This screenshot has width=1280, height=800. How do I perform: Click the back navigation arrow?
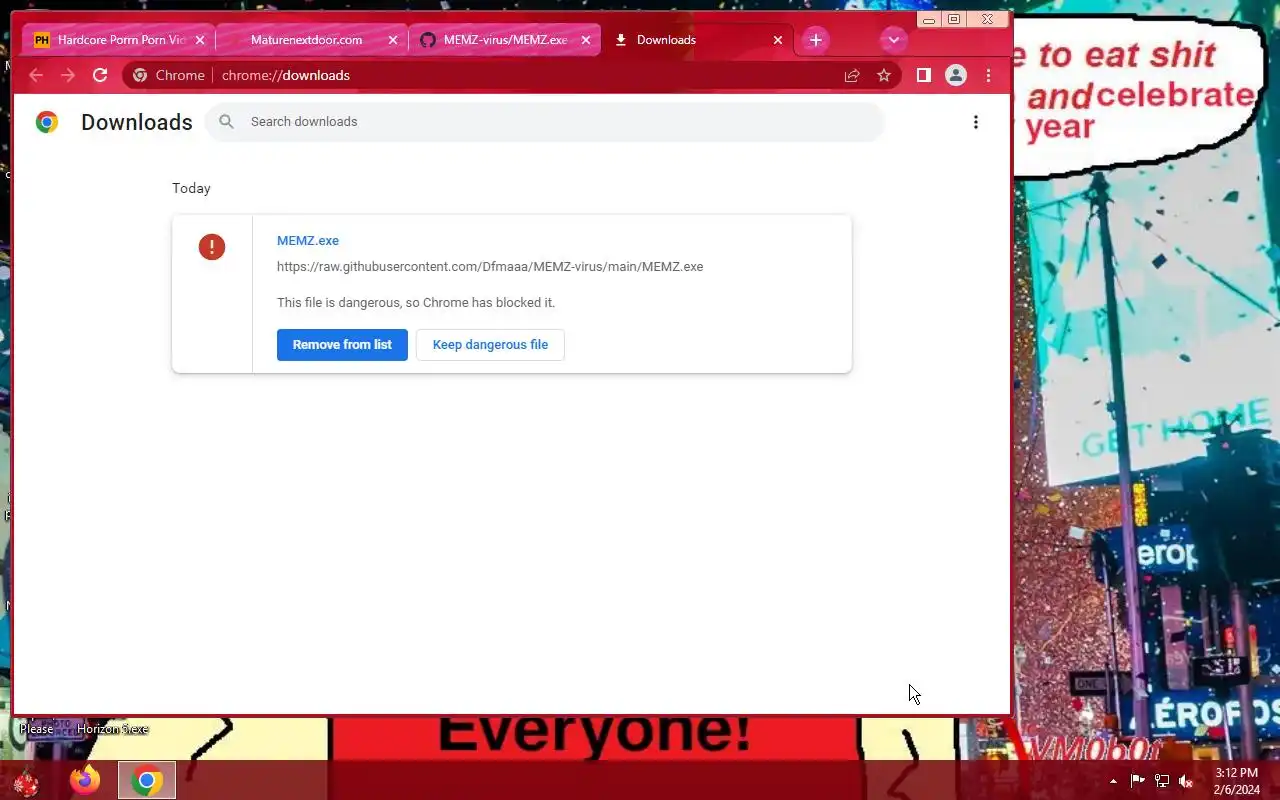pyautogui.click(x=36, y=75)
